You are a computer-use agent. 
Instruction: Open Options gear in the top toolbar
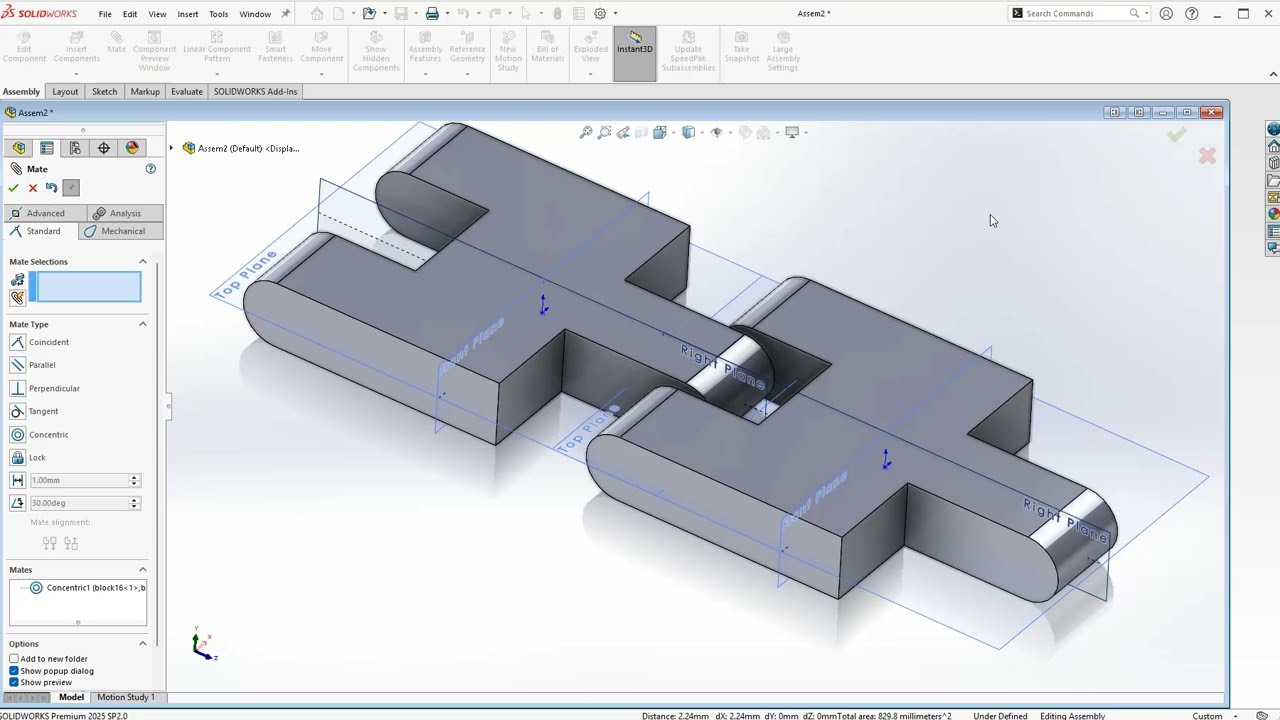click(600, 14)
